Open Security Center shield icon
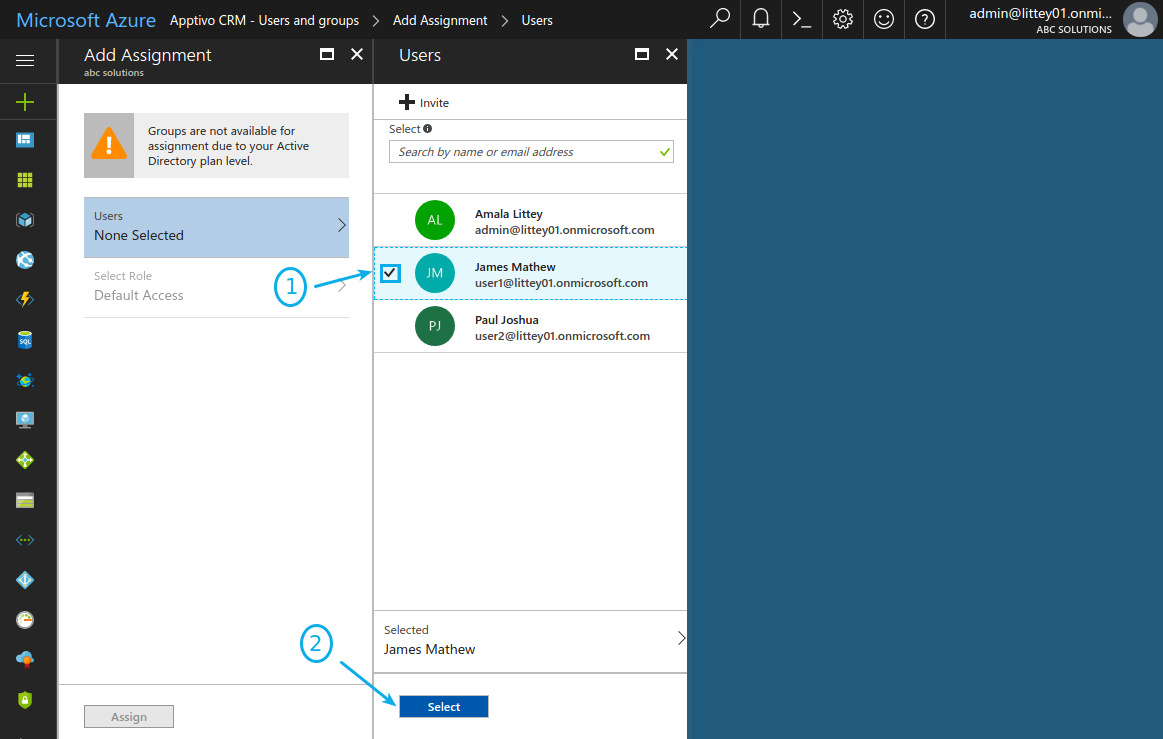Image resolution: width=1163 pixels, height=739 pixels. coord(25,700)
